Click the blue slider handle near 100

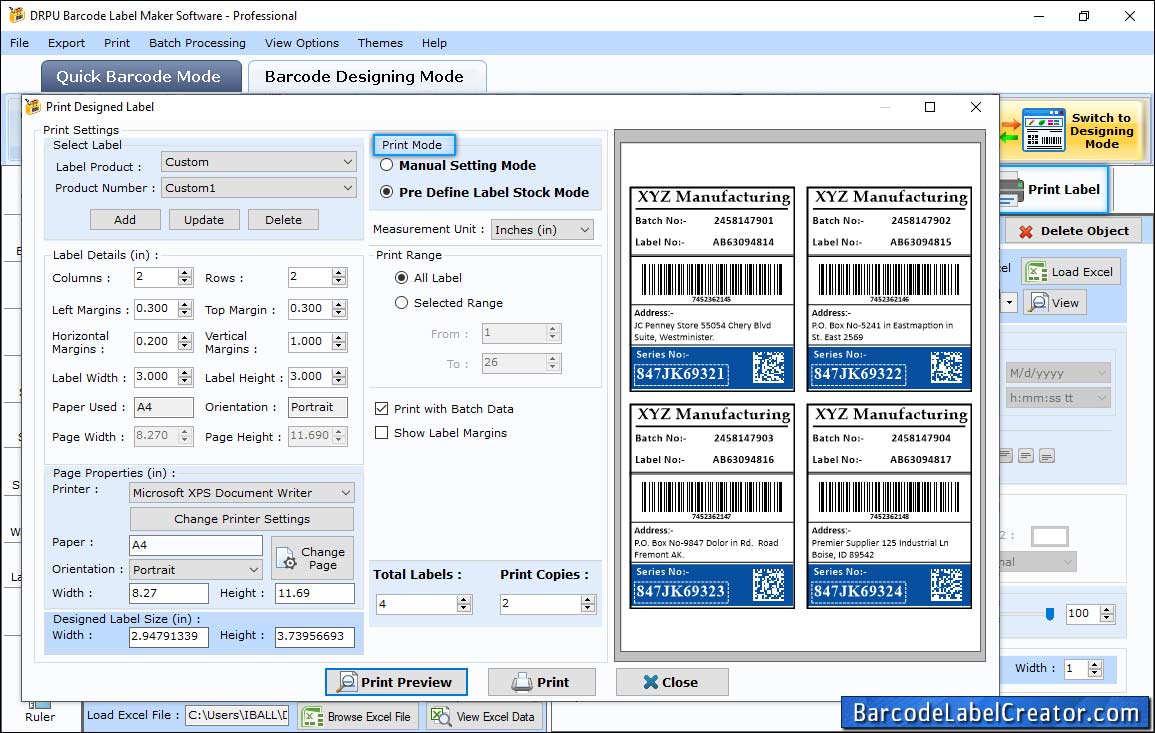point(1050,614)
